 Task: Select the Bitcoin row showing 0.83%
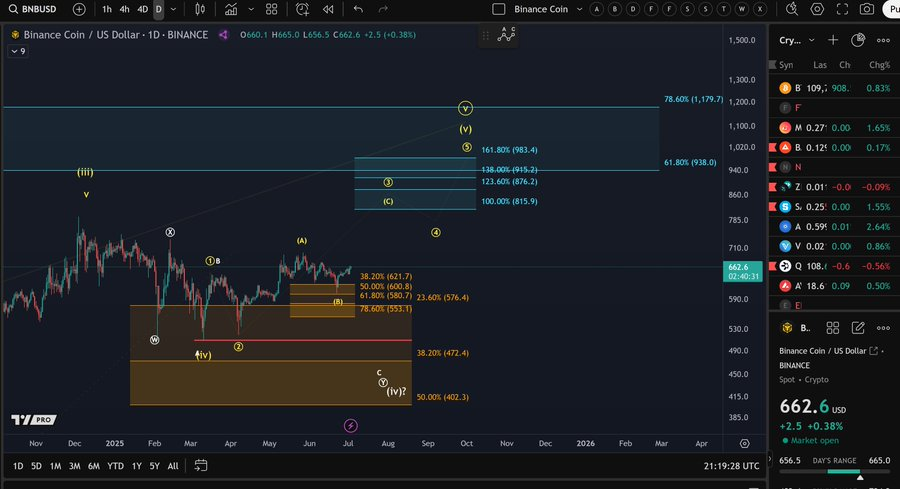pyautogui.click(x=835, y=88)
